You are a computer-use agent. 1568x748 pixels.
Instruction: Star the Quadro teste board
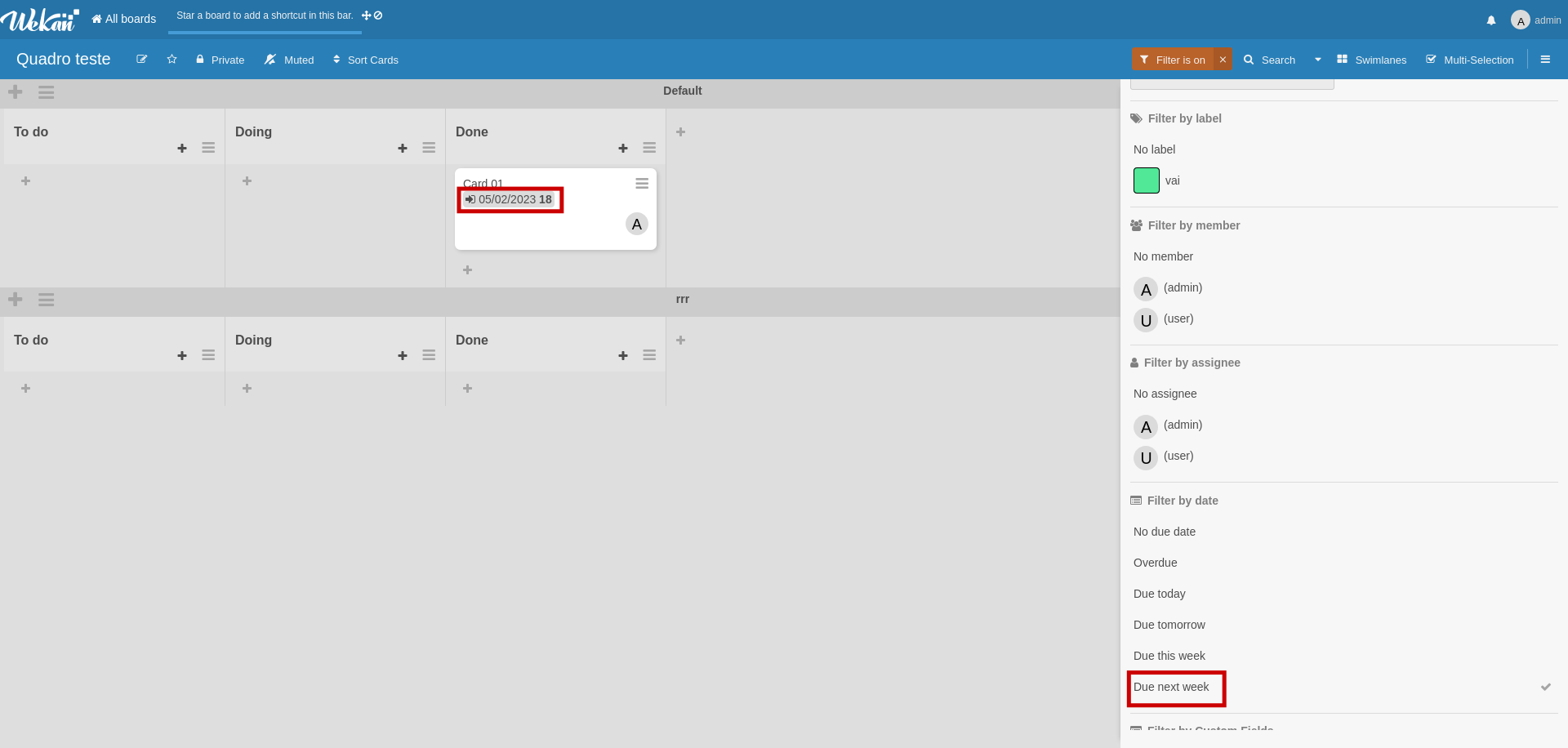[x=171, y=59]
